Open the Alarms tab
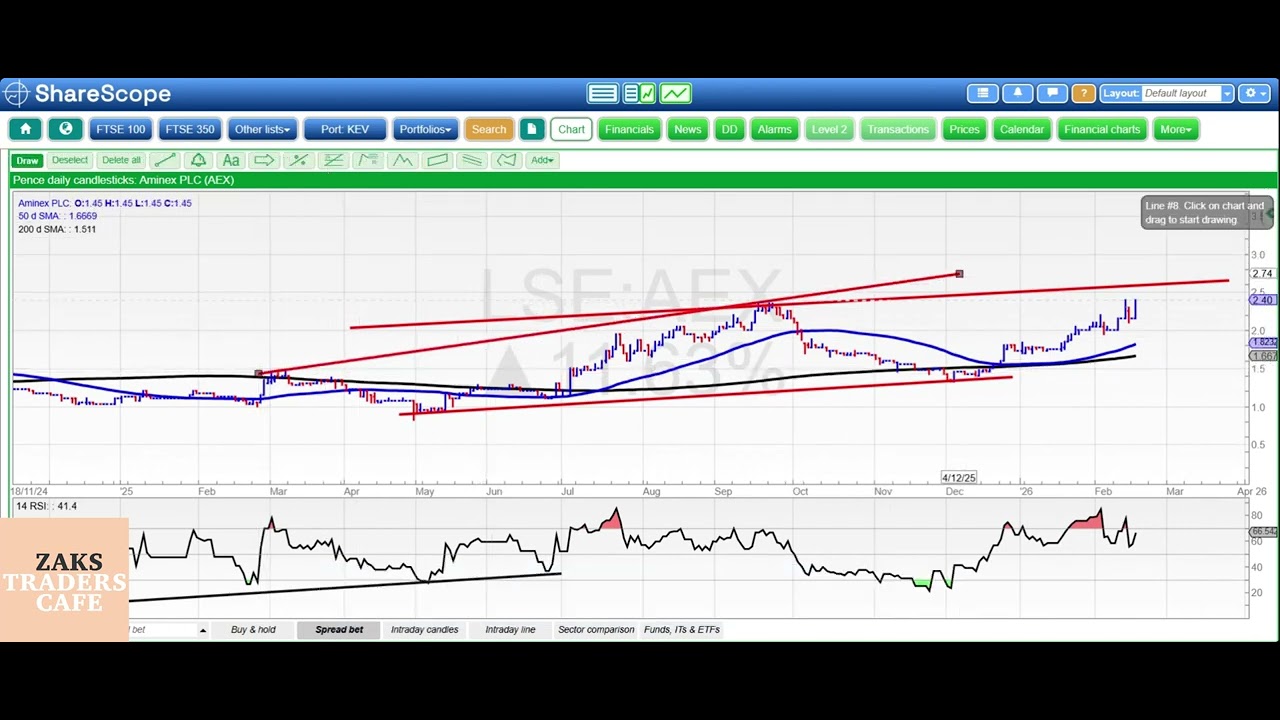The image size is (1280, 720). coord(775,129)
